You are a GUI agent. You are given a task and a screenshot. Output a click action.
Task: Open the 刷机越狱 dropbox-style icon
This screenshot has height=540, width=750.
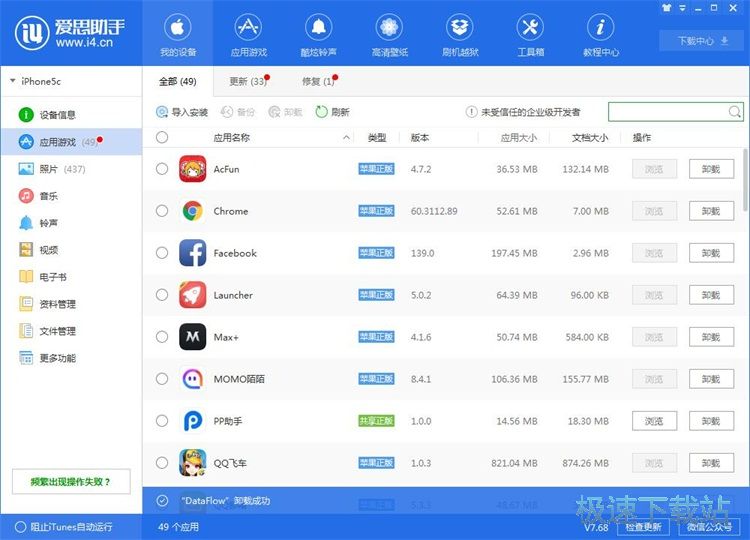pos(460,28)
